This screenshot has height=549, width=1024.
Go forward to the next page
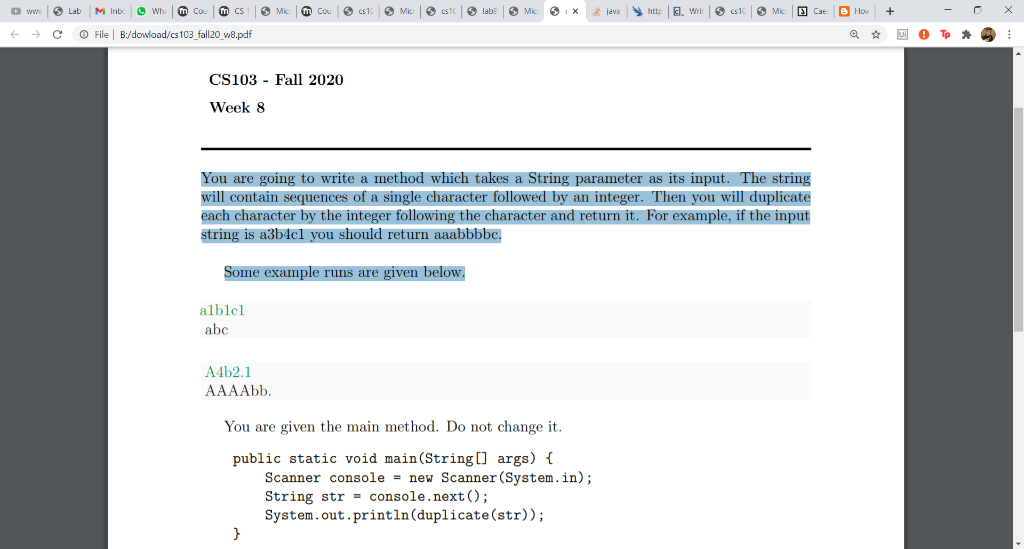pyautogui.click(x=36, y=35)
